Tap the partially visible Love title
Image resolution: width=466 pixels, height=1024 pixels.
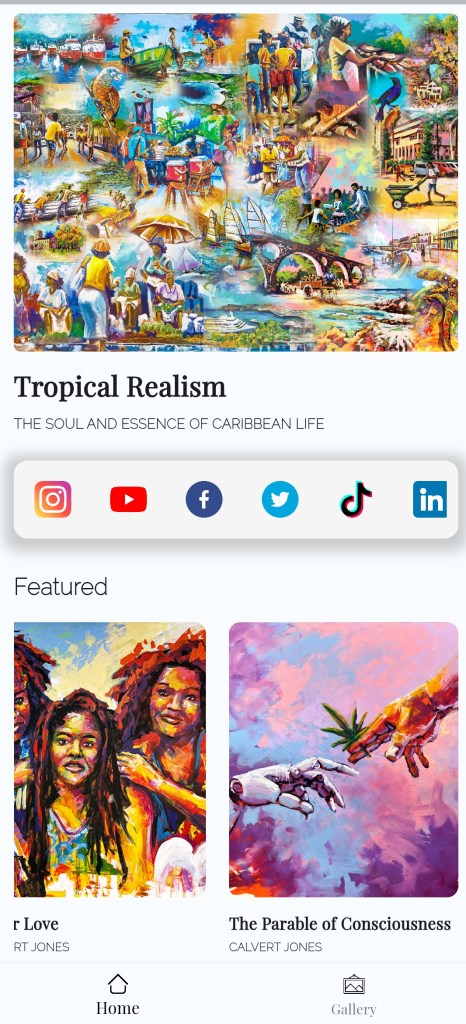[36, 923]
